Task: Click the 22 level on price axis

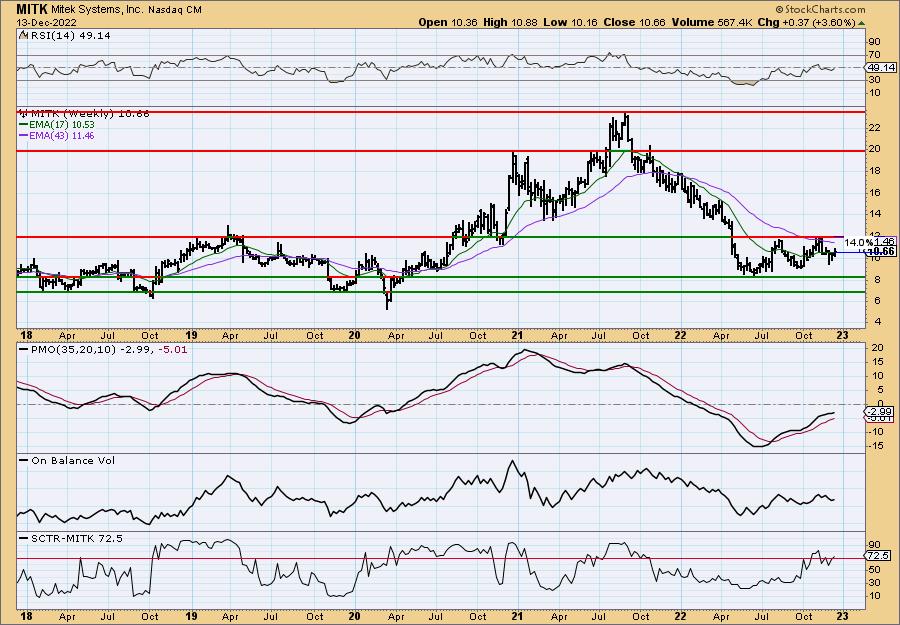Action: 875,127
